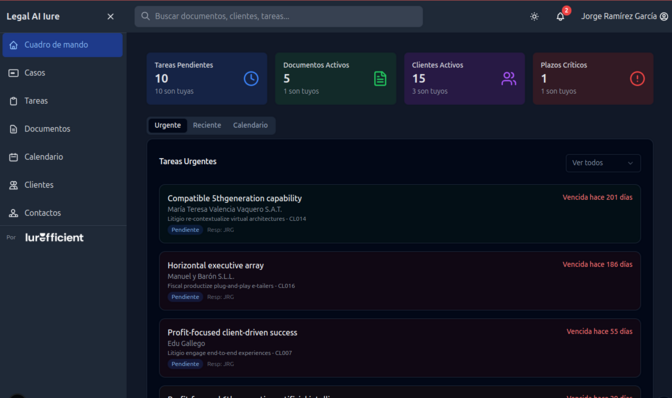
Task: Expand the Ver todos dropdown
Action: point(603,163)
